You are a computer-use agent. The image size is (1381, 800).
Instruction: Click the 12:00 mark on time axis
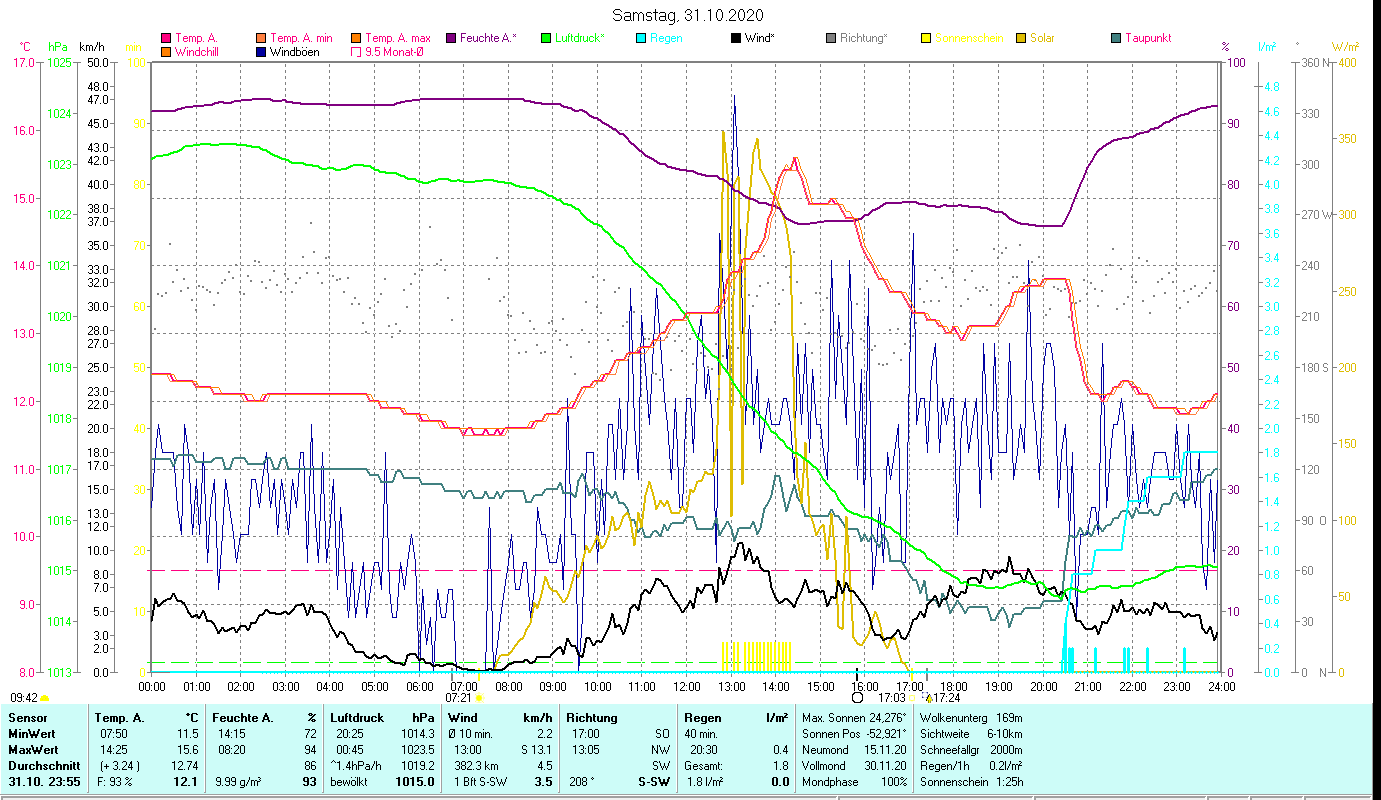687,687
